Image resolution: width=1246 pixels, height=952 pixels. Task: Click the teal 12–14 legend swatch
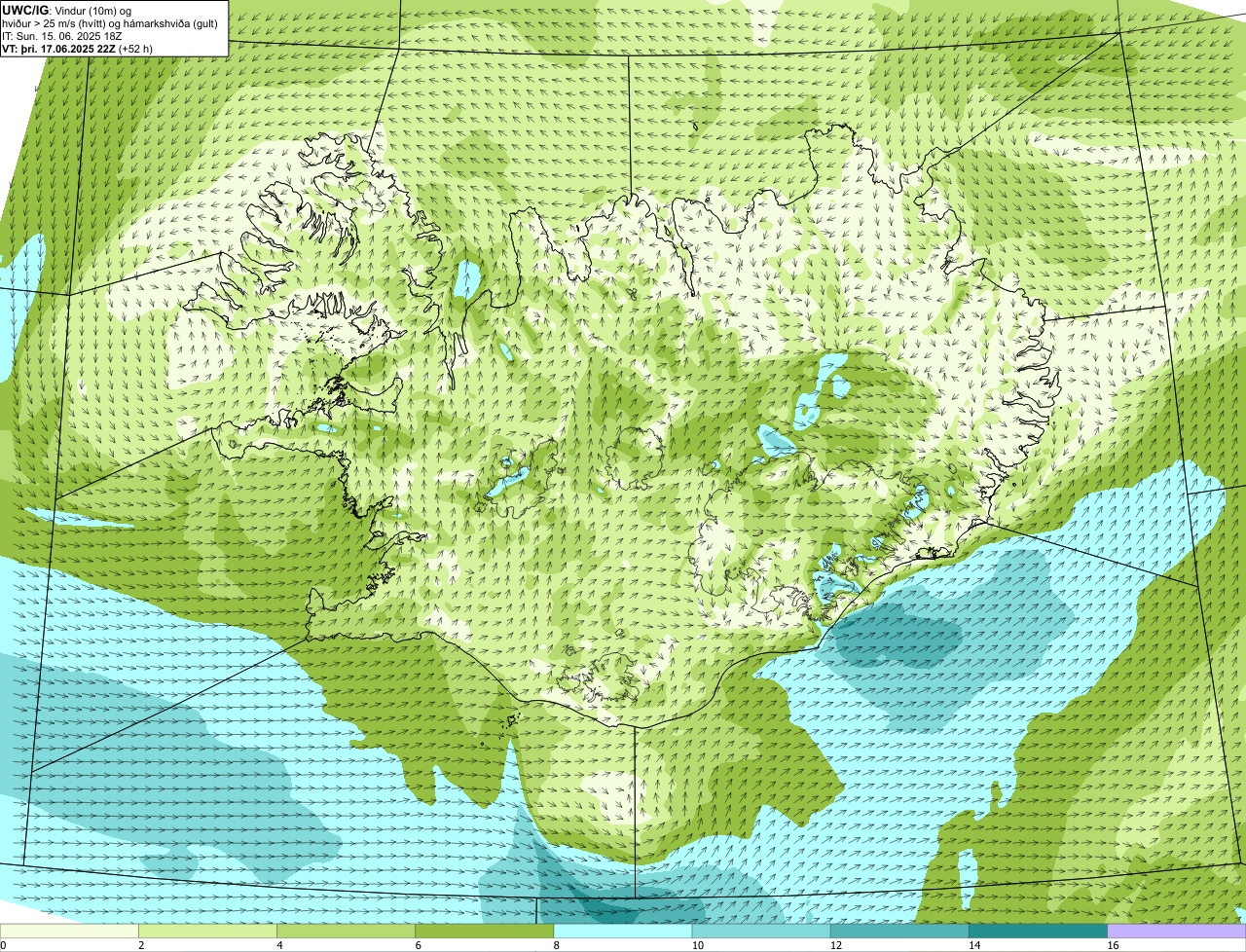(x=899, y=931)
